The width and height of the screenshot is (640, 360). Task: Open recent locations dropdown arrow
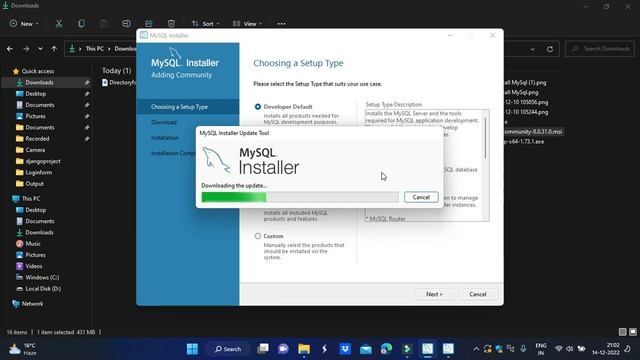[40, 49]
